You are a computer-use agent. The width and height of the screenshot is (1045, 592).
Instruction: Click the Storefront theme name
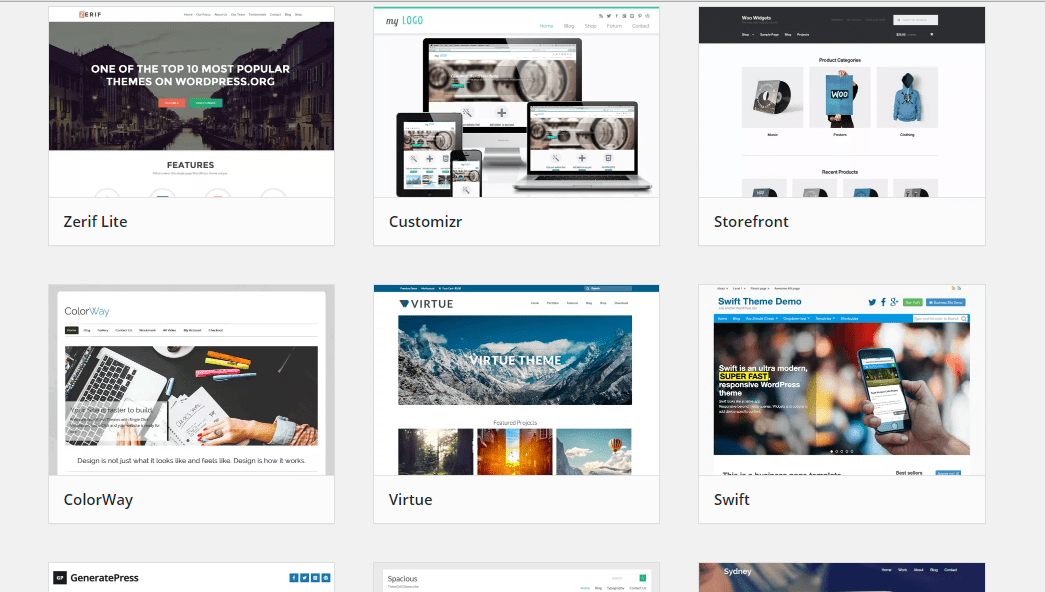751,221
